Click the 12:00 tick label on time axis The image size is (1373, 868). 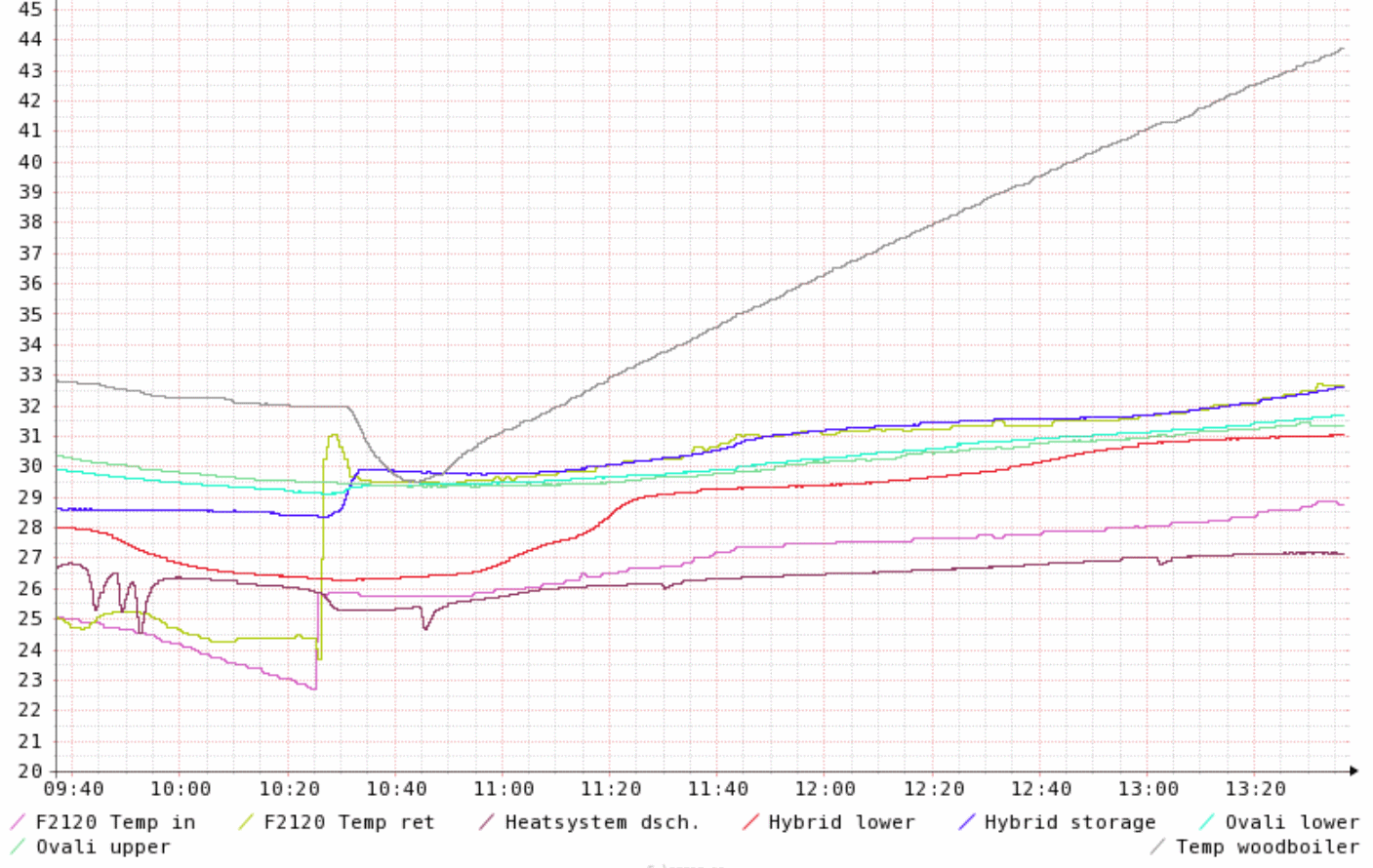click(826, 788)
